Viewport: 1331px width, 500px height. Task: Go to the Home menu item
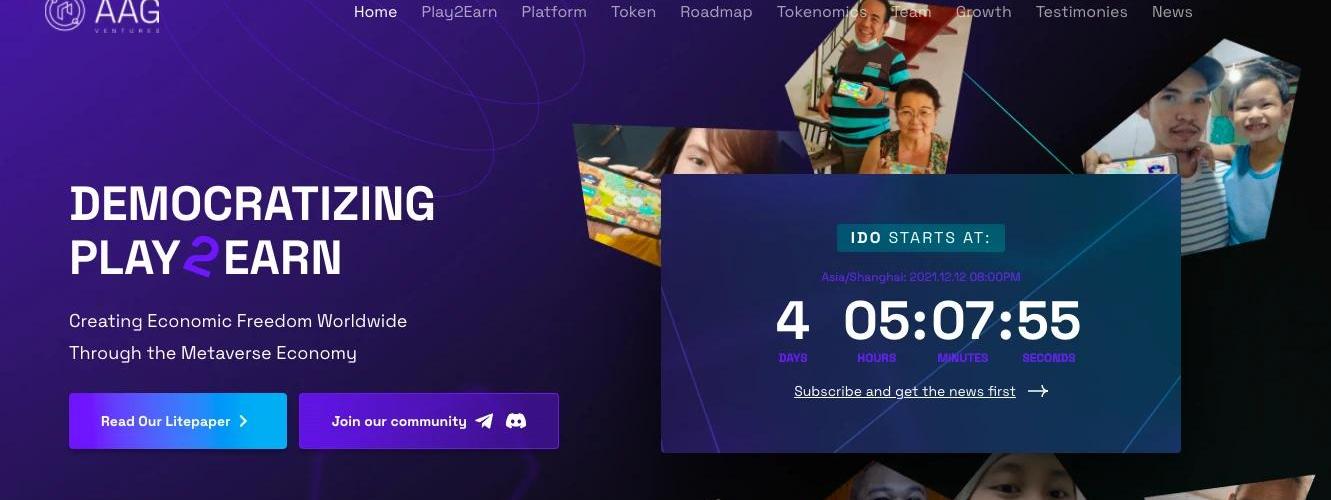click(x=375, y=12)
